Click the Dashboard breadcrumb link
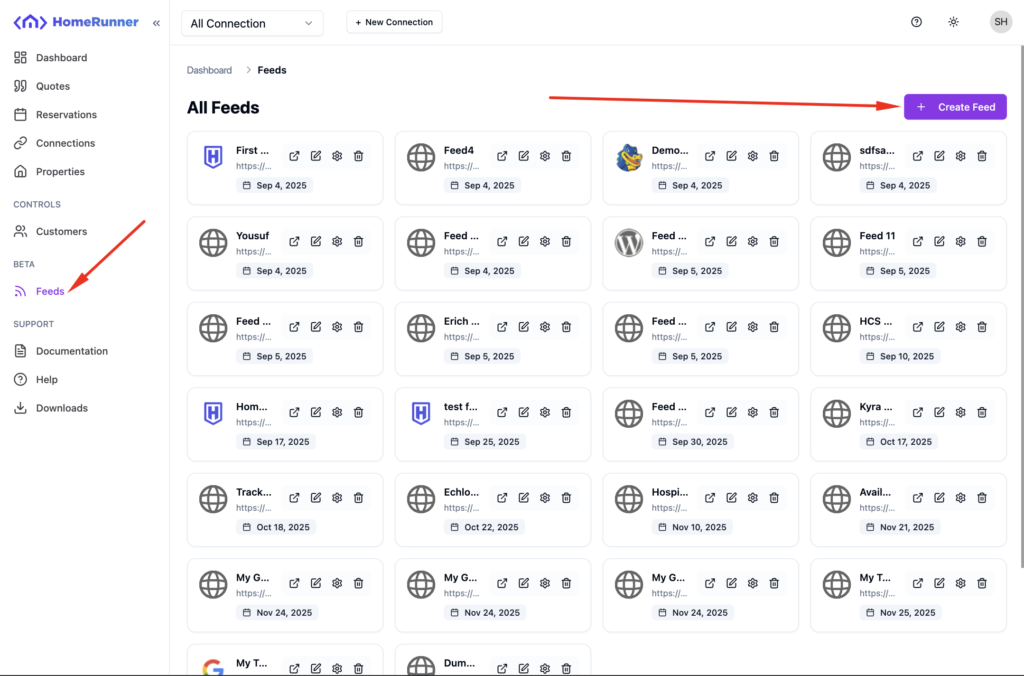Screen dimensions: 1024x676 click(209, 70)
